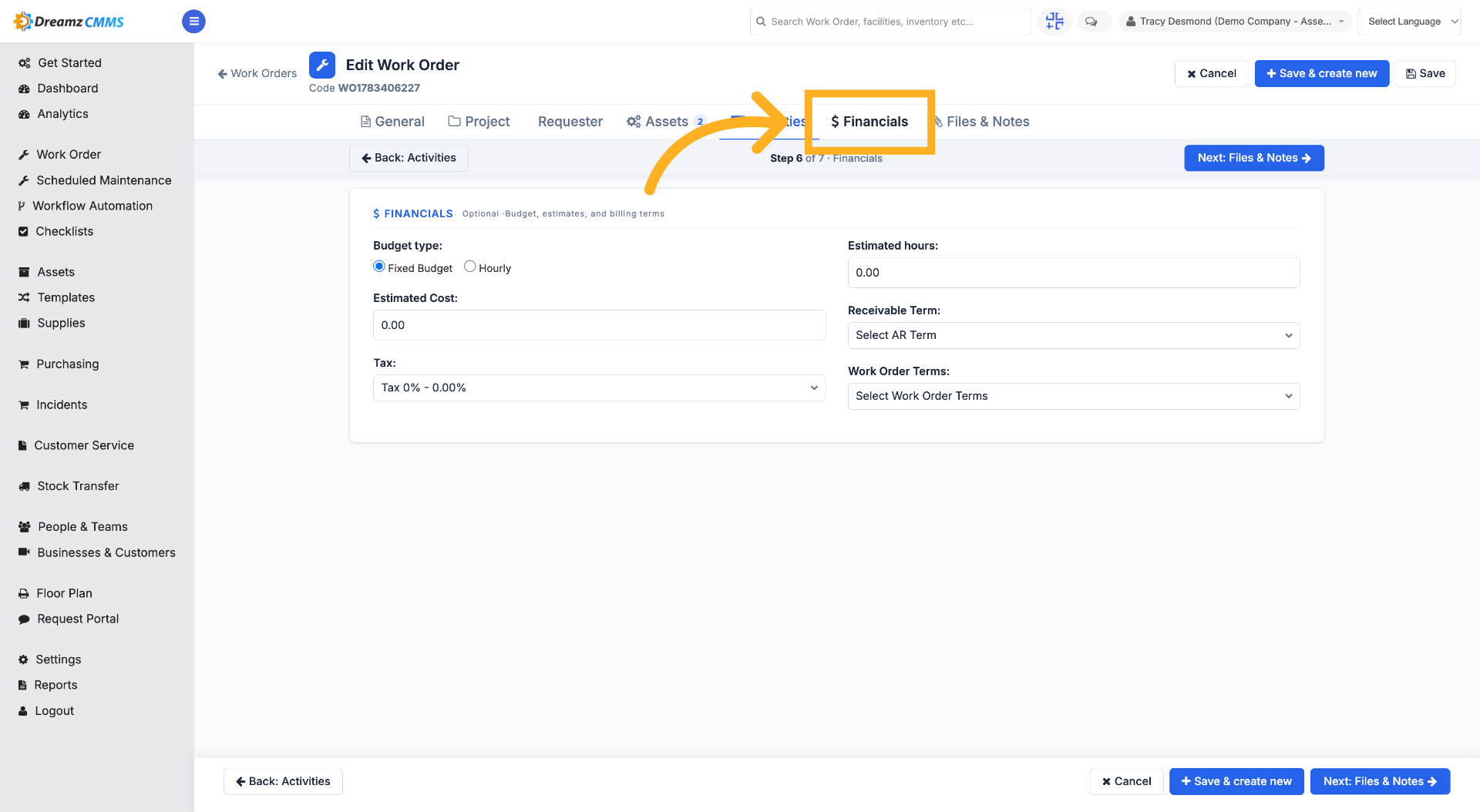The image size is (1480, 812).
Task: Click the blue wrench work order icon
Action: coord(322,65)
